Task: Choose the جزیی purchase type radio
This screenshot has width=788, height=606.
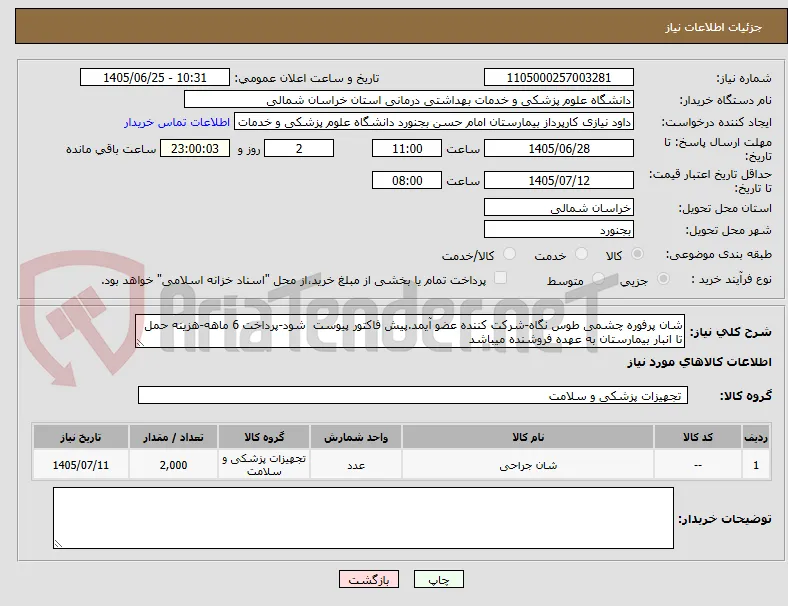Action: 663,278
